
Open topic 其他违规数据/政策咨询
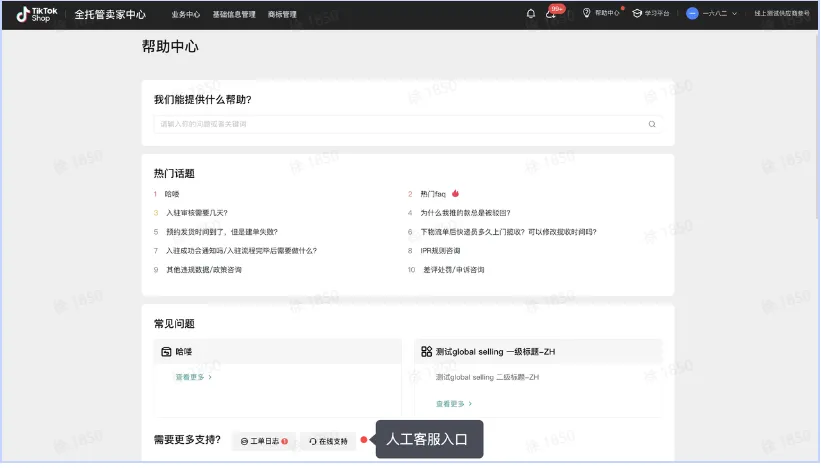[204, 270]
